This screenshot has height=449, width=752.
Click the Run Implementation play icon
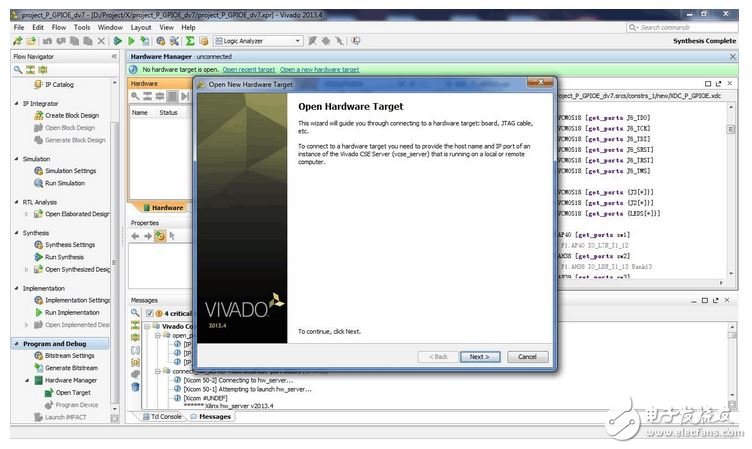coord(38,313)
